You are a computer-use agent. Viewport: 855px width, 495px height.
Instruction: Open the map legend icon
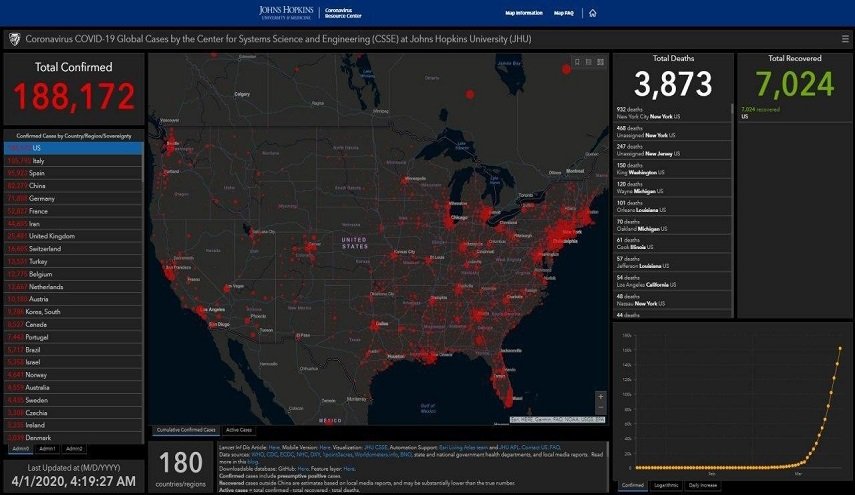click(589, 62)
